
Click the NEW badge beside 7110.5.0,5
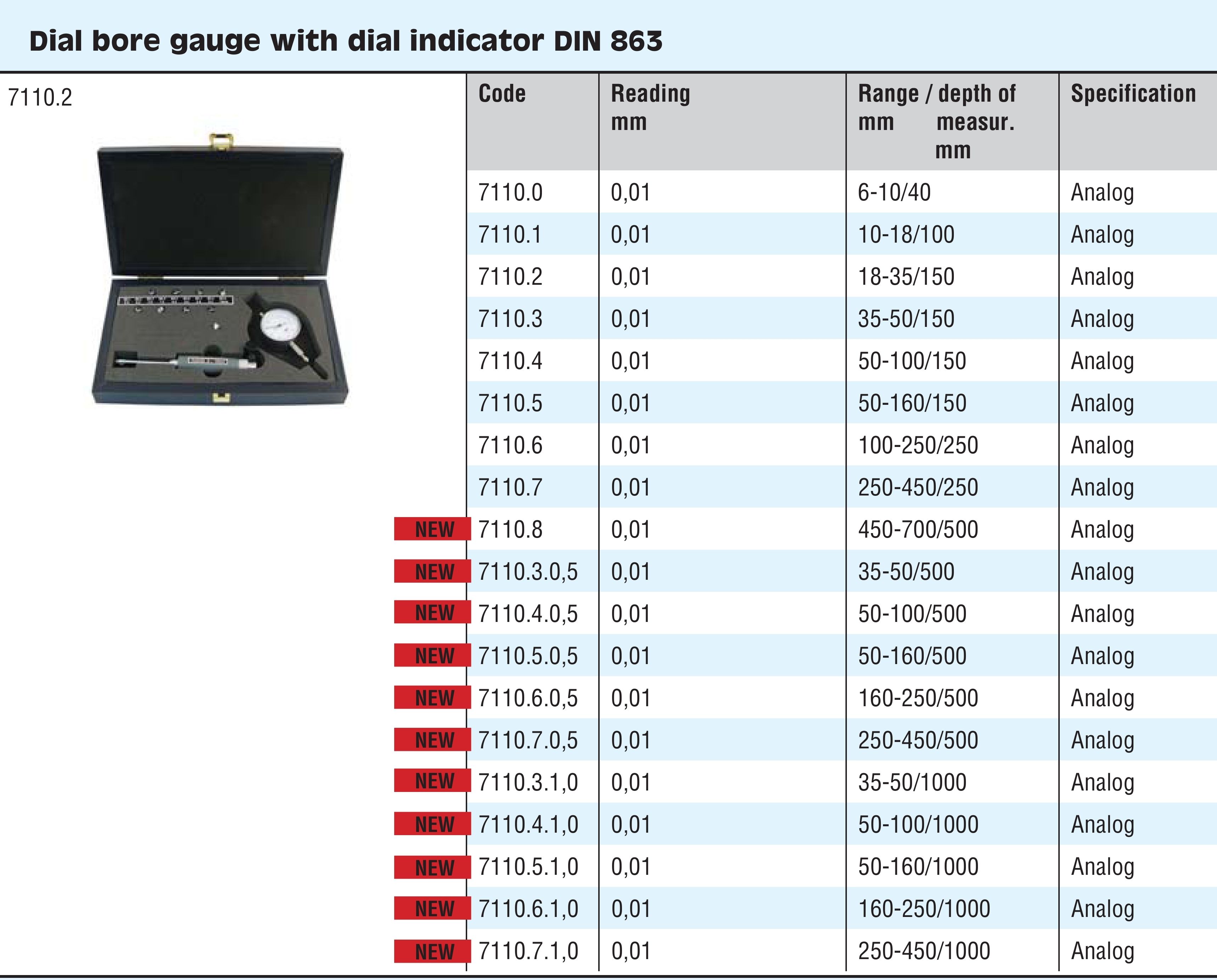click(432, 656)
